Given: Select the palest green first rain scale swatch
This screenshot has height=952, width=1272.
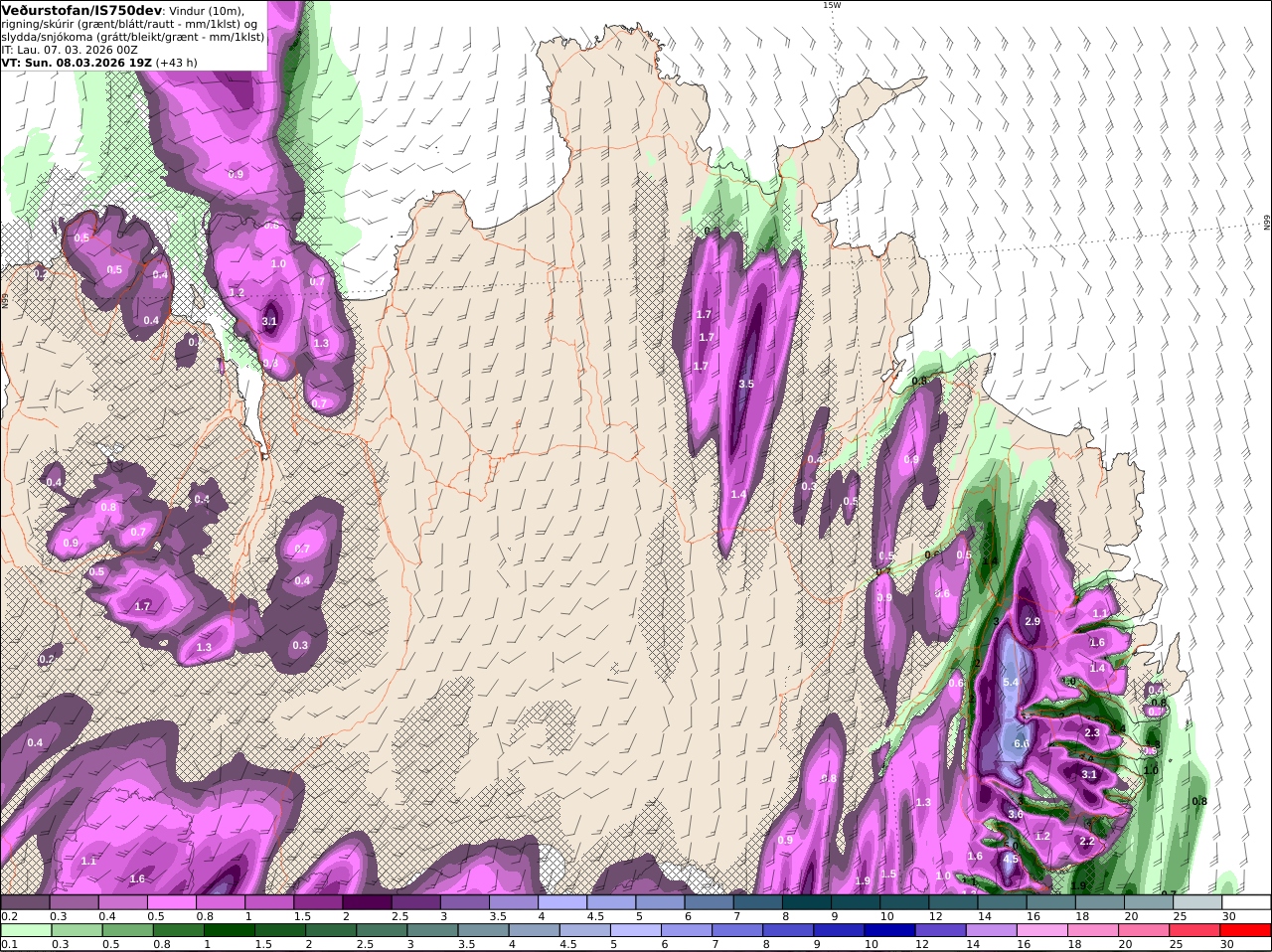Looking at the screenshot, I should point(25,930).
